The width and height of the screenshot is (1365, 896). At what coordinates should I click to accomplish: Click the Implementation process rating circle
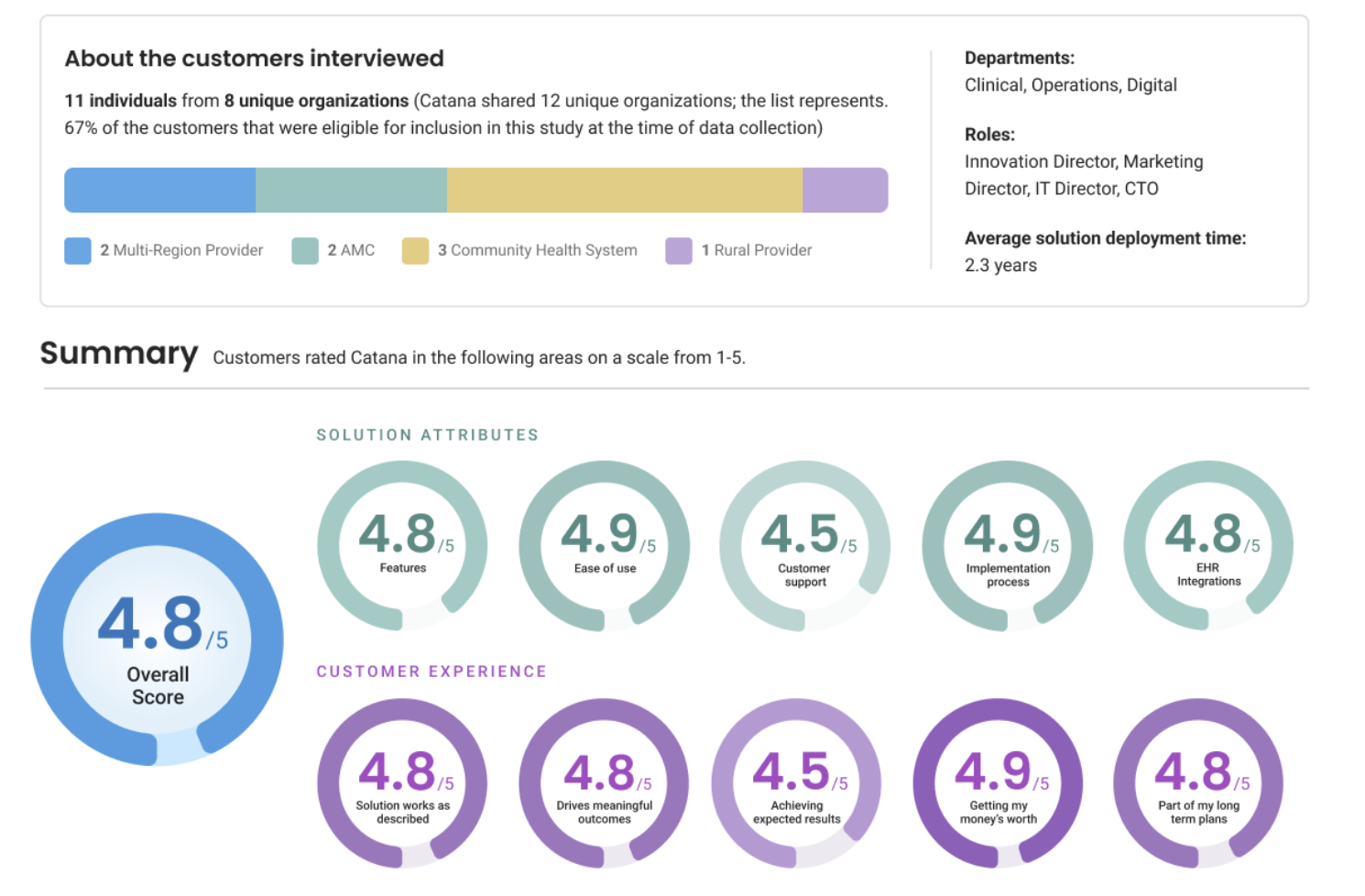tap(1007, 546)
